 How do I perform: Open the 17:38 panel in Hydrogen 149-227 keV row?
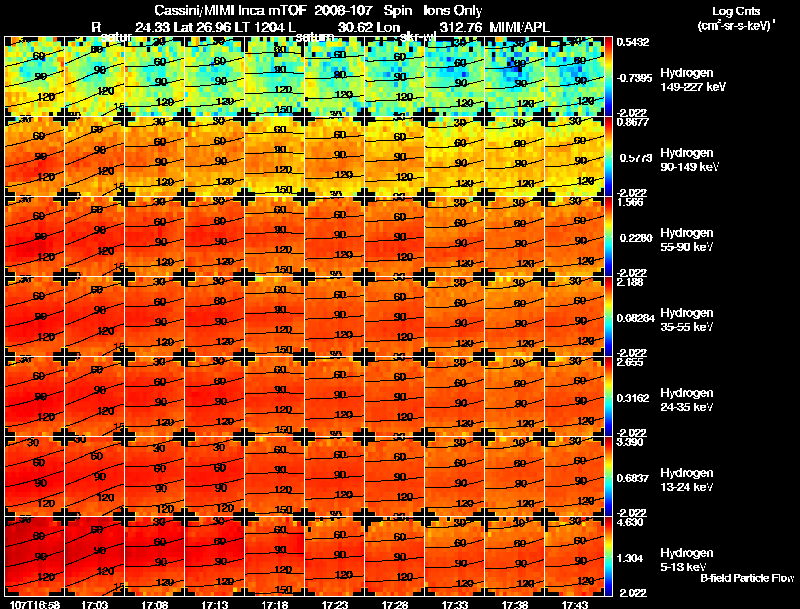tap(514, 77)
